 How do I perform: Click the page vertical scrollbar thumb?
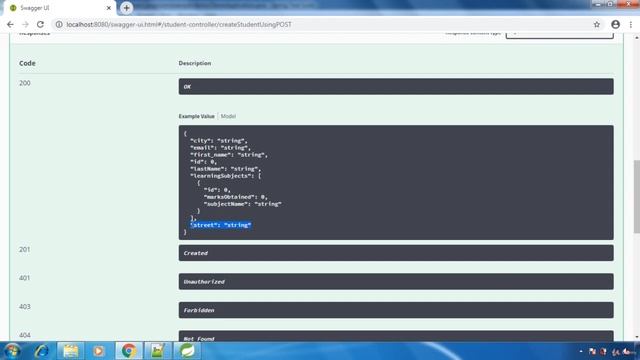click(636, 197)
